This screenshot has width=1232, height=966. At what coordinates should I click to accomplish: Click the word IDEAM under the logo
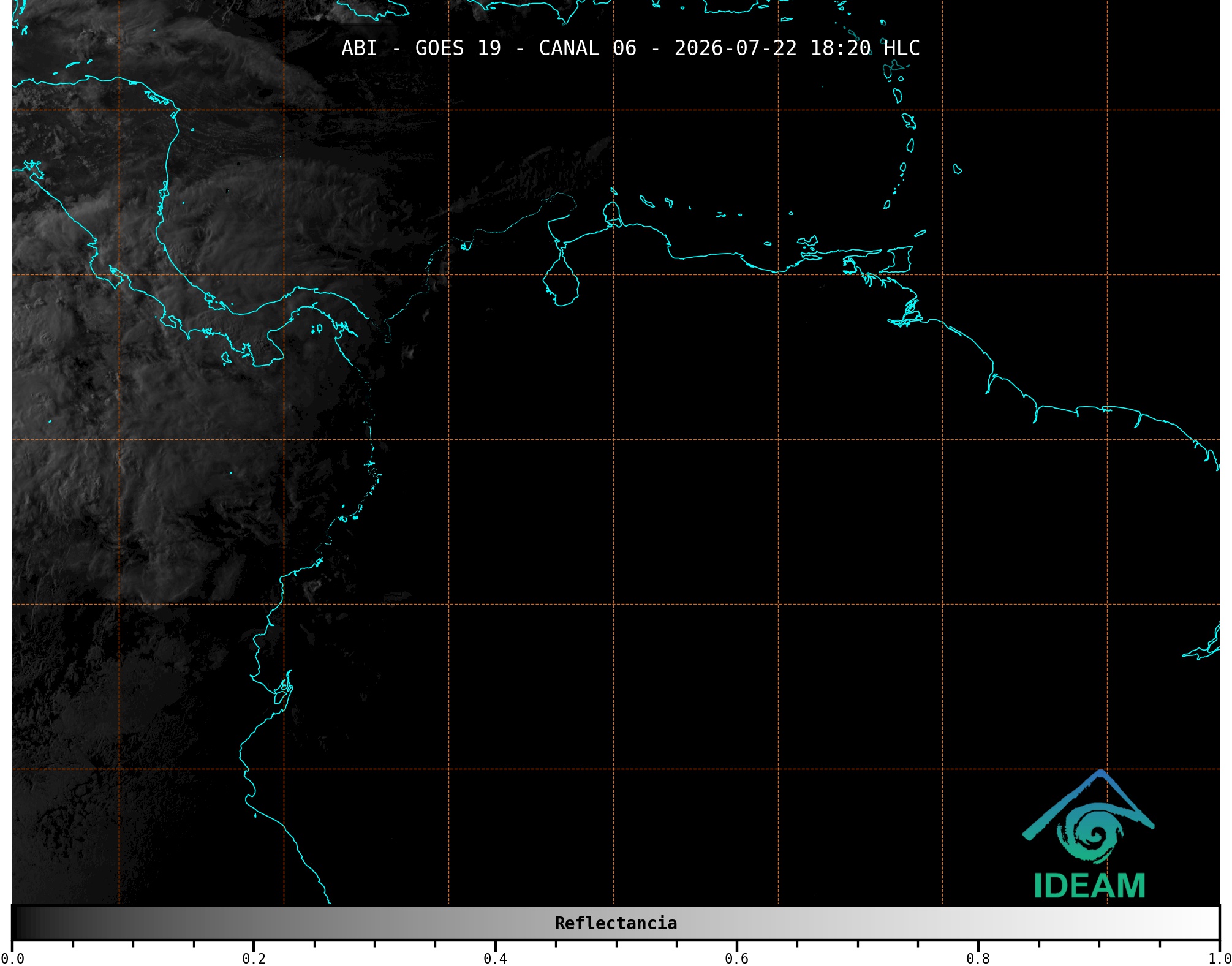point(1089,886)
